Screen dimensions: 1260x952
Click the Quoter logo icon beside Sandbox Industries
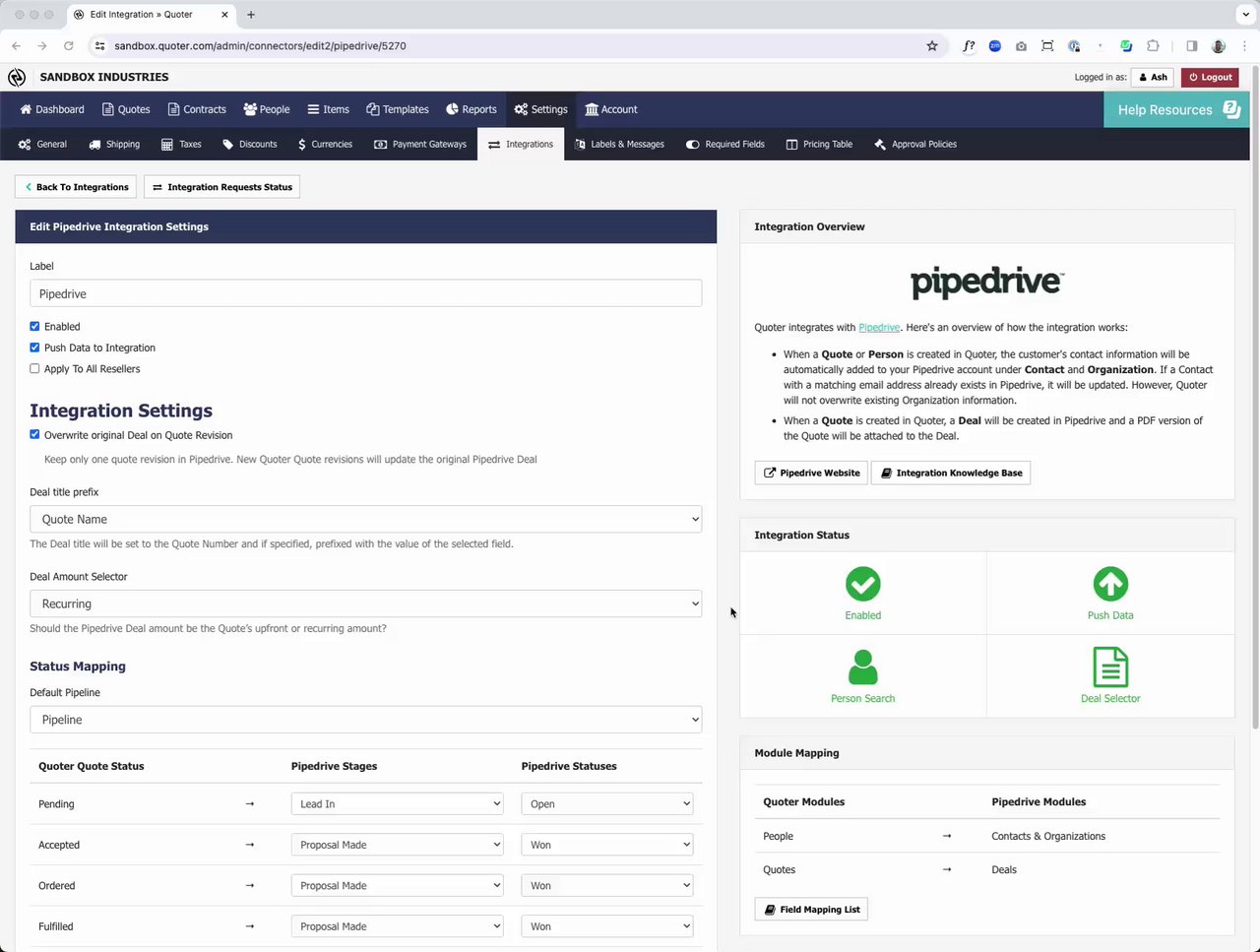coord(17,77)
